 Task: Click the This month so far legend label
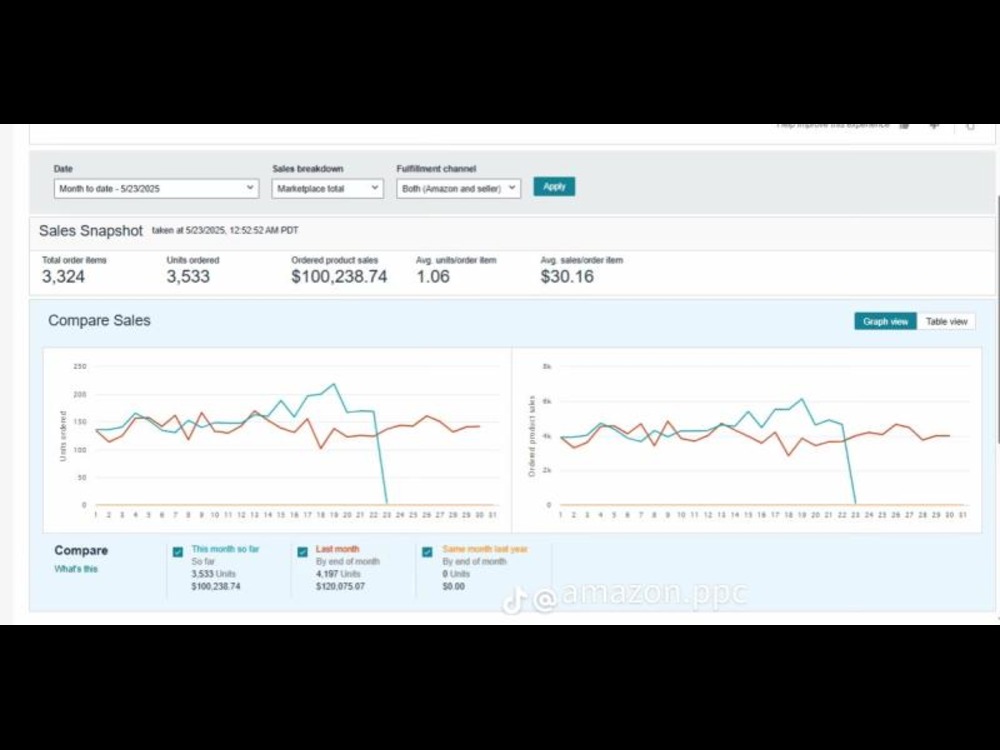tap(225, 549)
